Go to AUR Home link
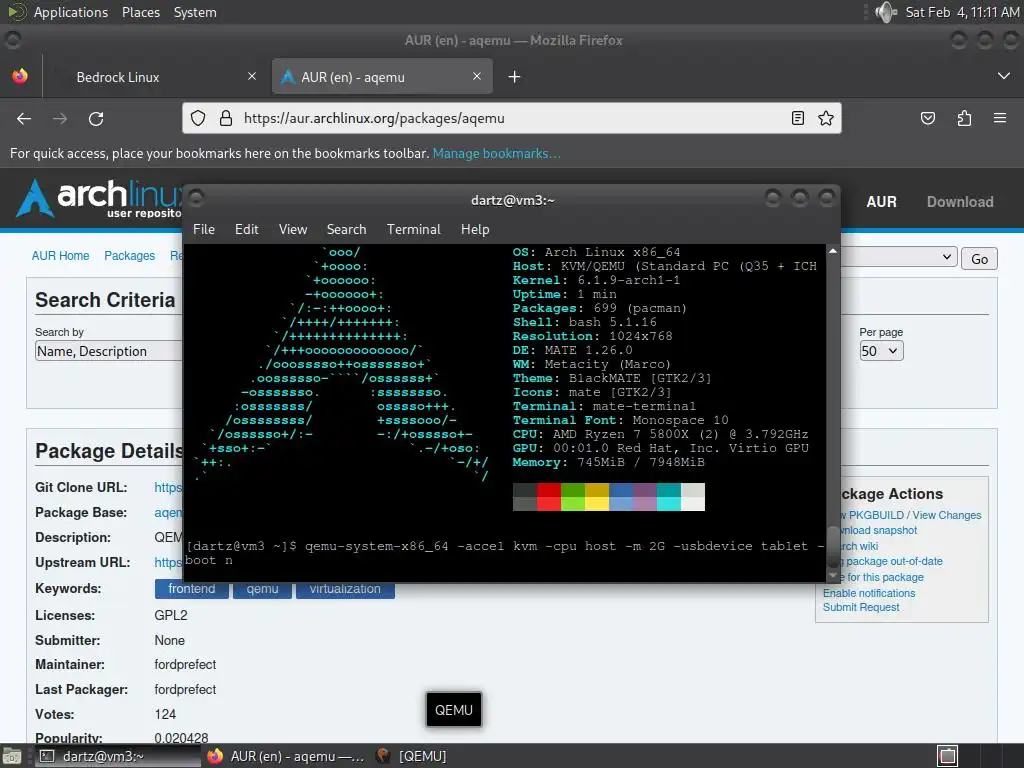Viewport: 1024px width, 768px height. point(60,255)
